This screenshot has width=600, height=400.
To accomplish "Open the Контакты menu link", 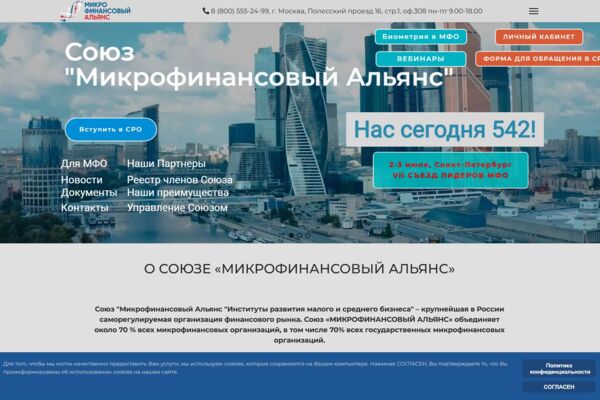I will (x=85, y=208).
